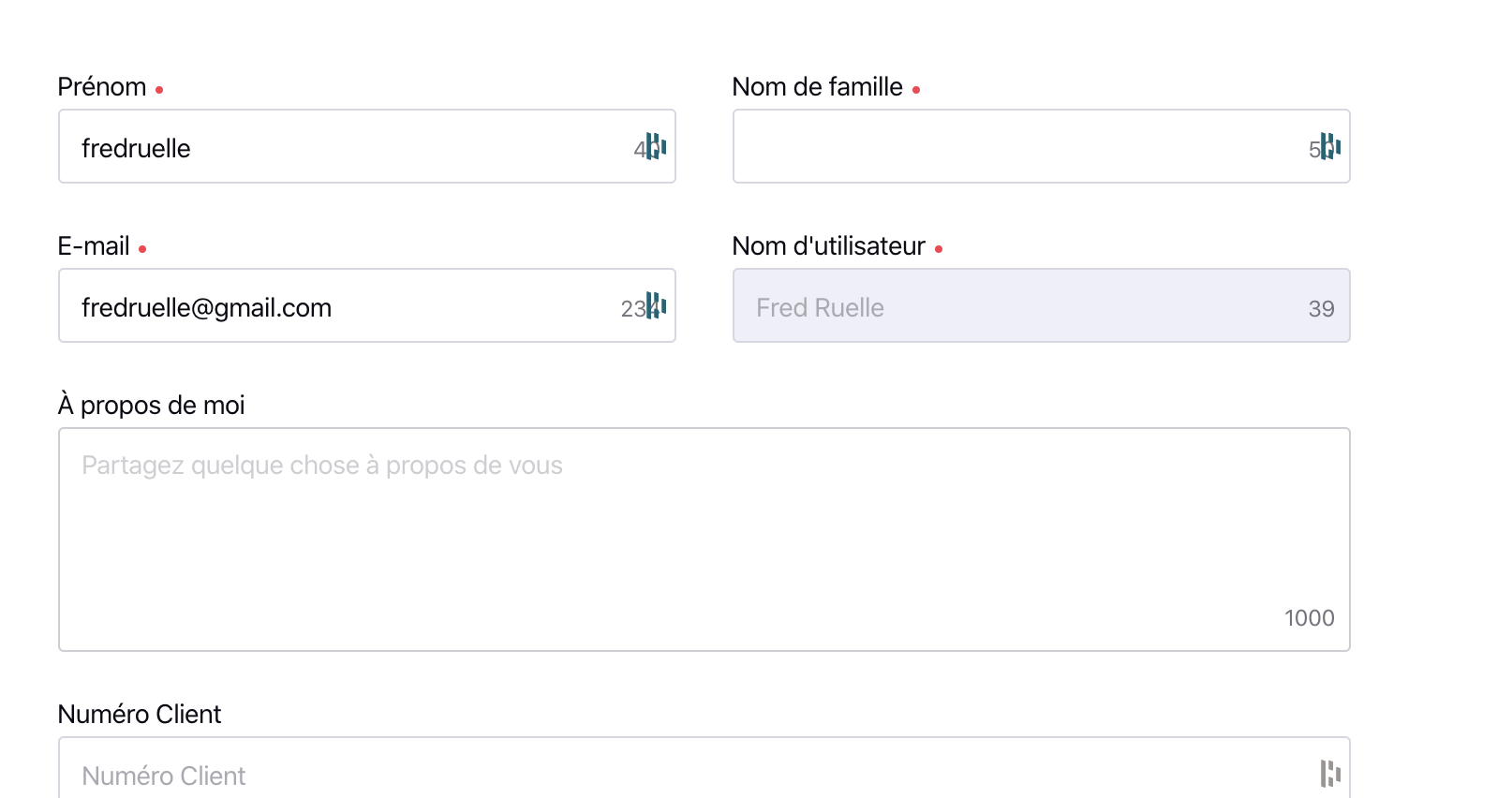1512x798 pixels.
Task: Select the 1000 character counter
Action: click(1309, 618)
